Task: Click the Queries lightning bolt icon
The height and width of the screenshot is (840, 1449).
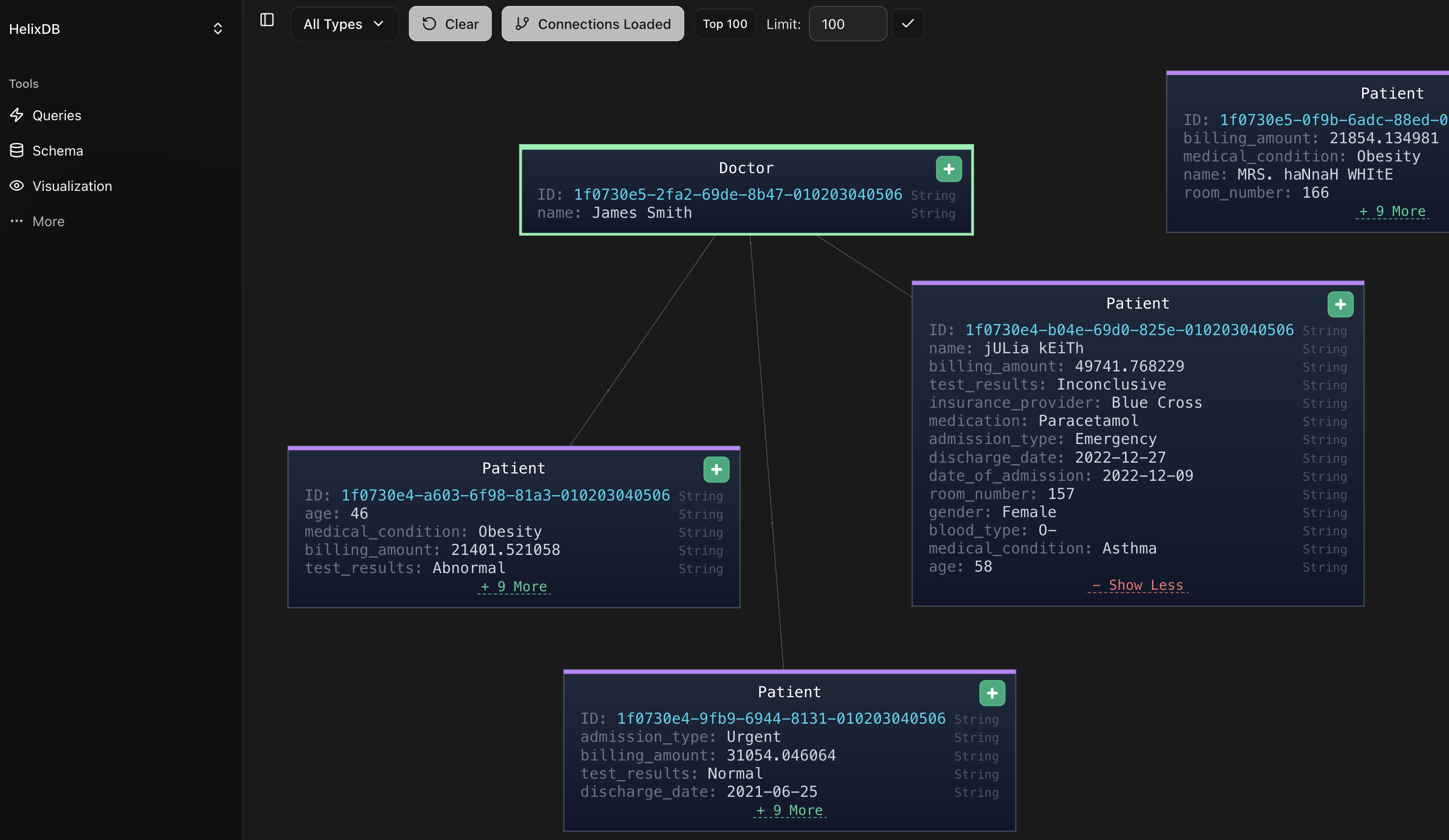Action: (x=17, y=115)
